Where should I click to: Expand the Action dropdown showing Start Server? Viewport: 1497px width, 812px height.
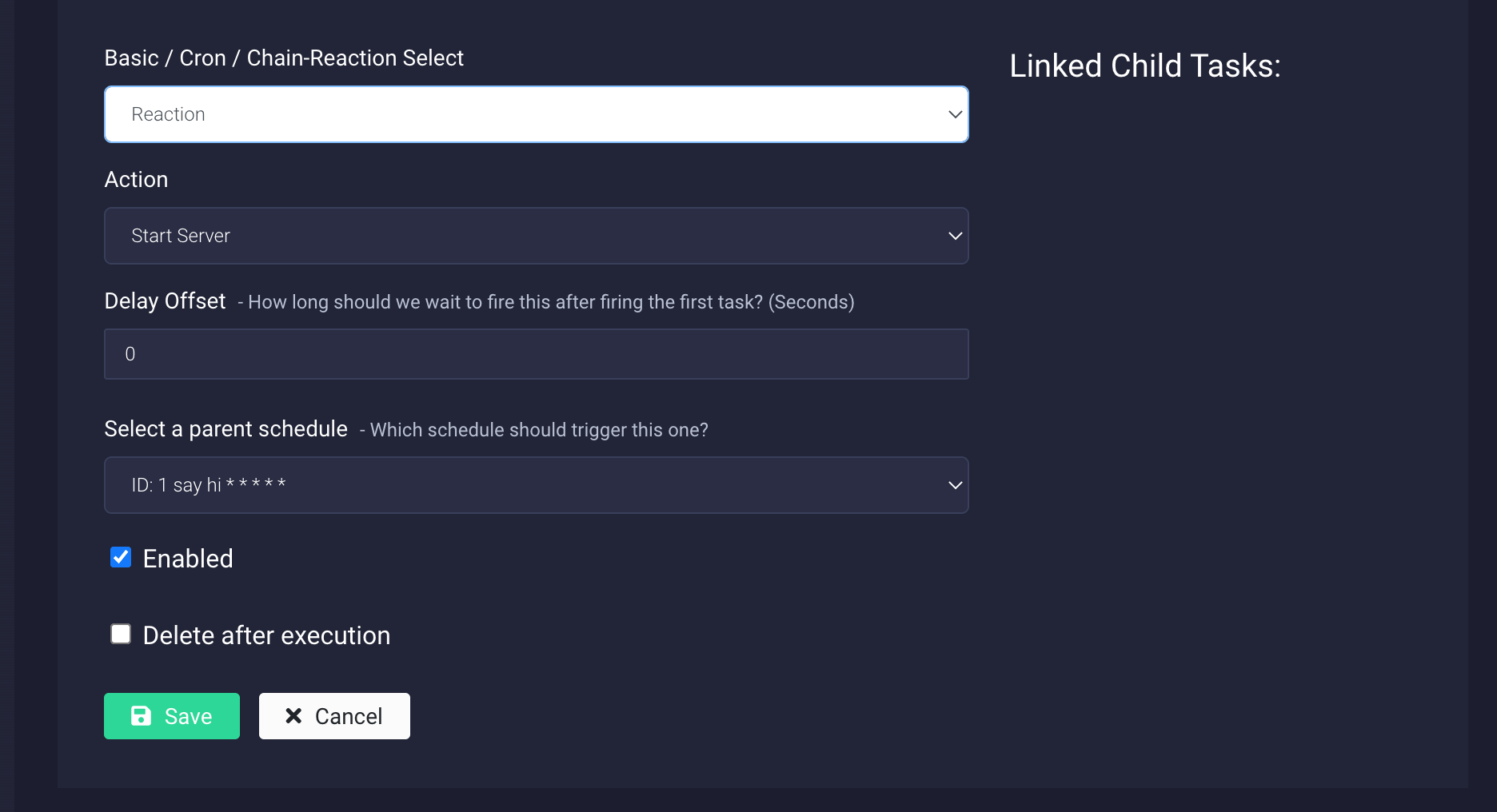(536, 236)
